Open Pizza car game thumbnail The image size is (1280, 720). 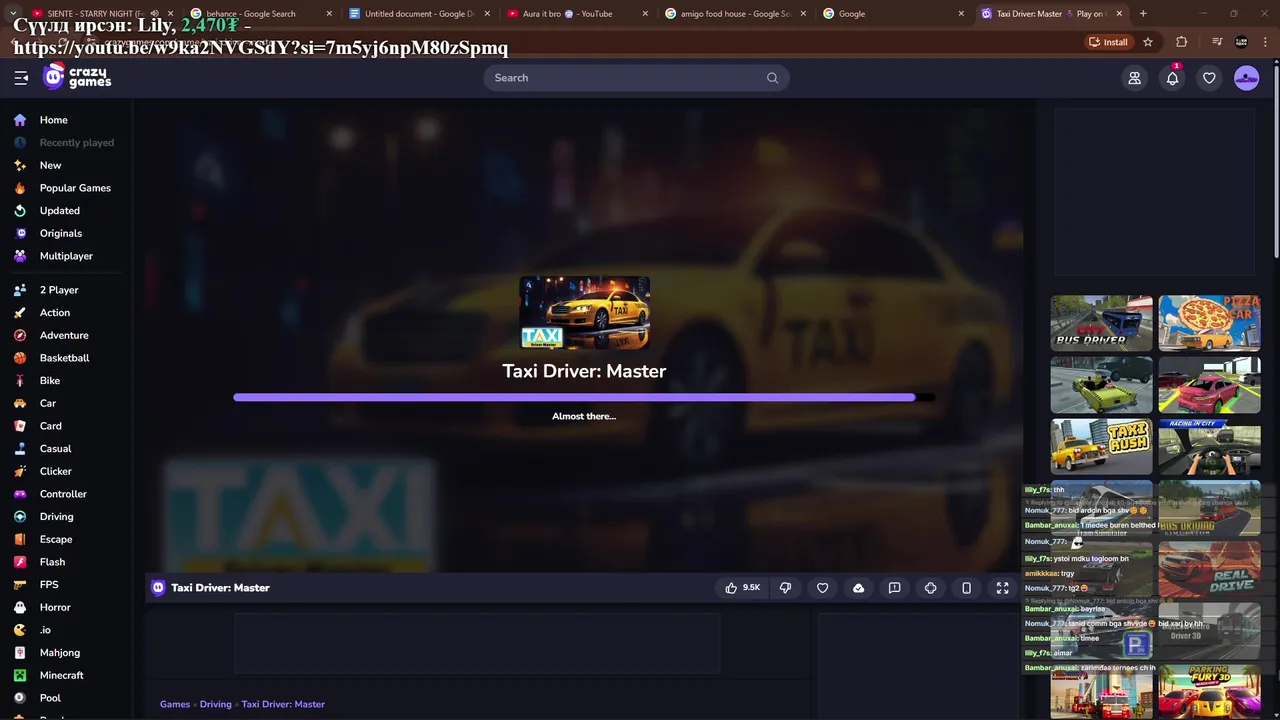click(1209, 323)
